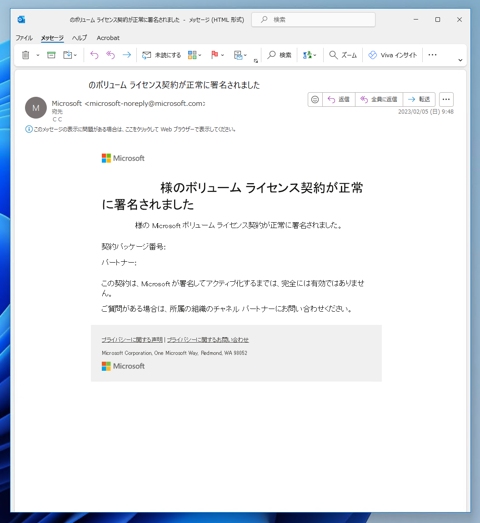
Task: Click 全員に返信 reply all button
Action: (379, 99)
